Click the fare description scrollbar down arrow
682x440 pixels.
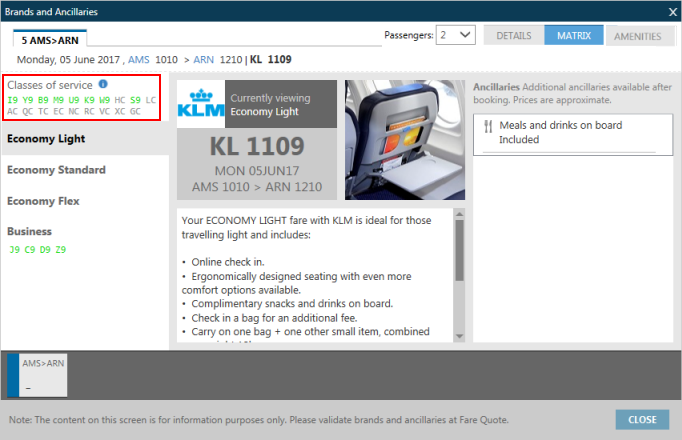[459, 336]
